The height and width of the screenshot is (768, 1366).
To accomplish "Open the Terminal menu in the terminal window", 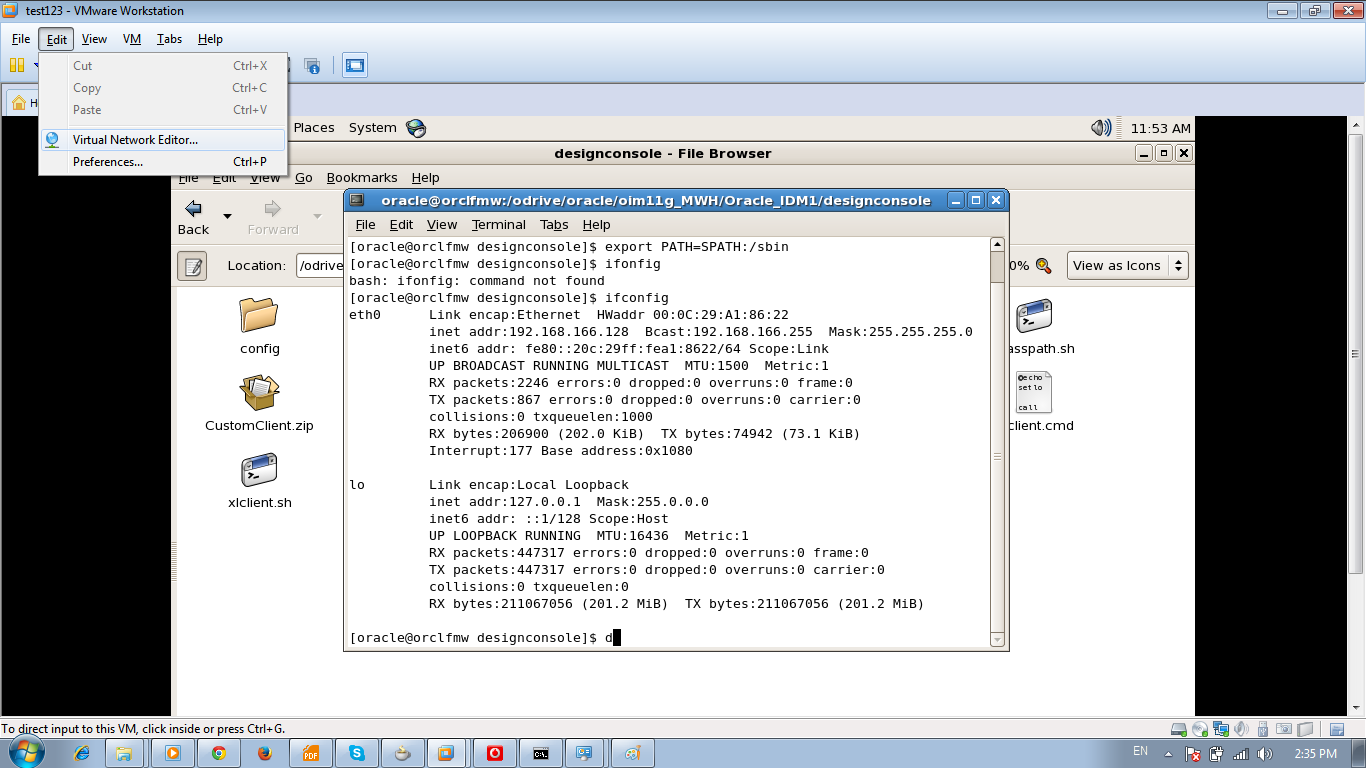I will (x=498, y=224).
